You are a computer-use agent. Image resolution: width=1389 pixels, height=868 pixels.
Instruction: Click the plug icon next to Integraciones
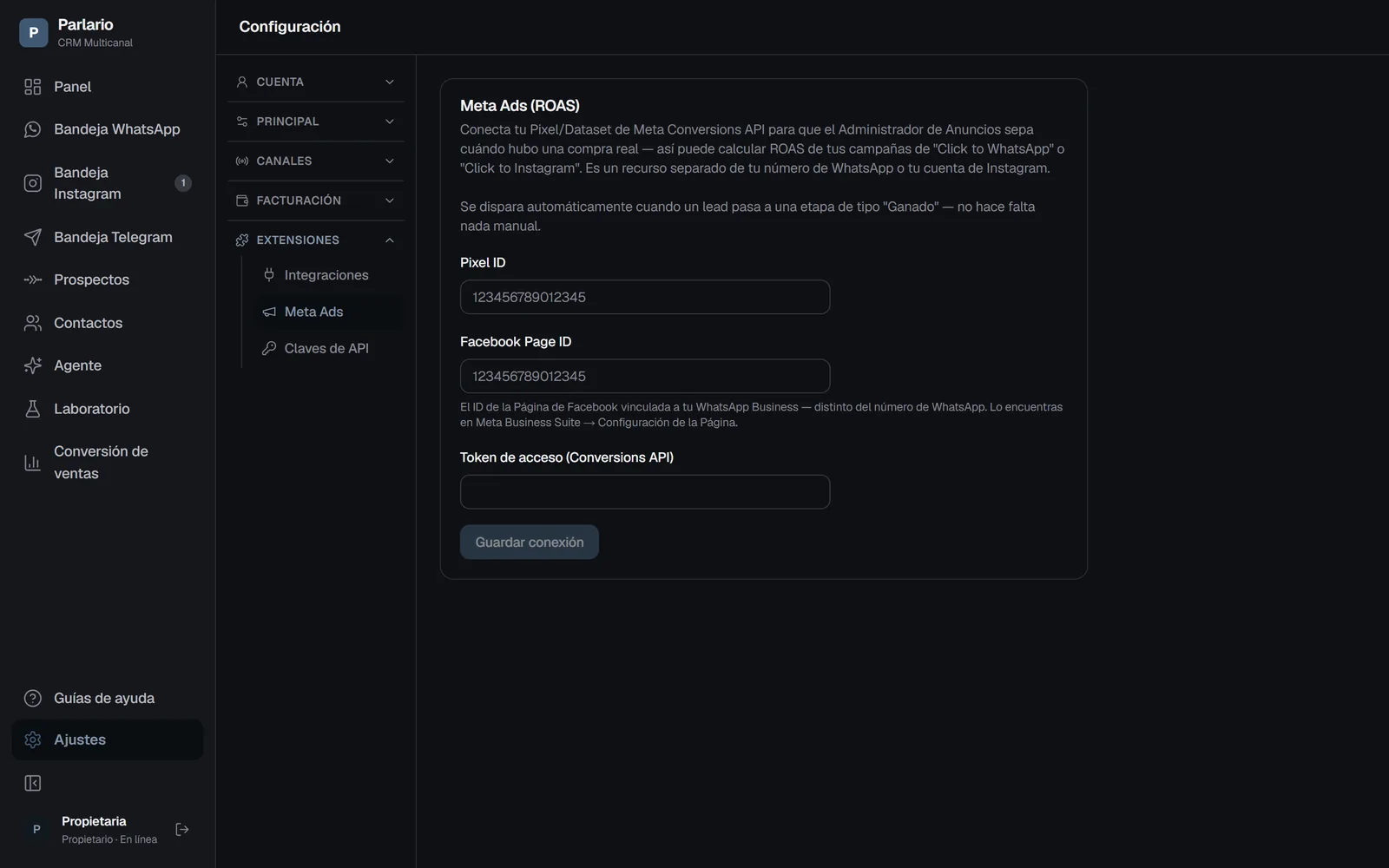tap(269, 275)
